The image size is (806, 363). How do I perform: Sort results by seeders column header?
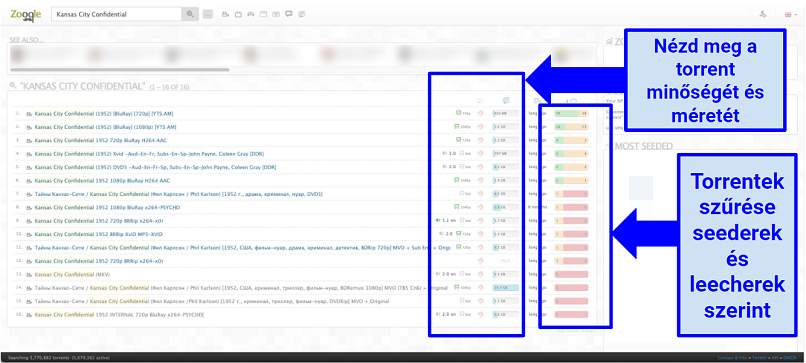click(x=572, y=101)
